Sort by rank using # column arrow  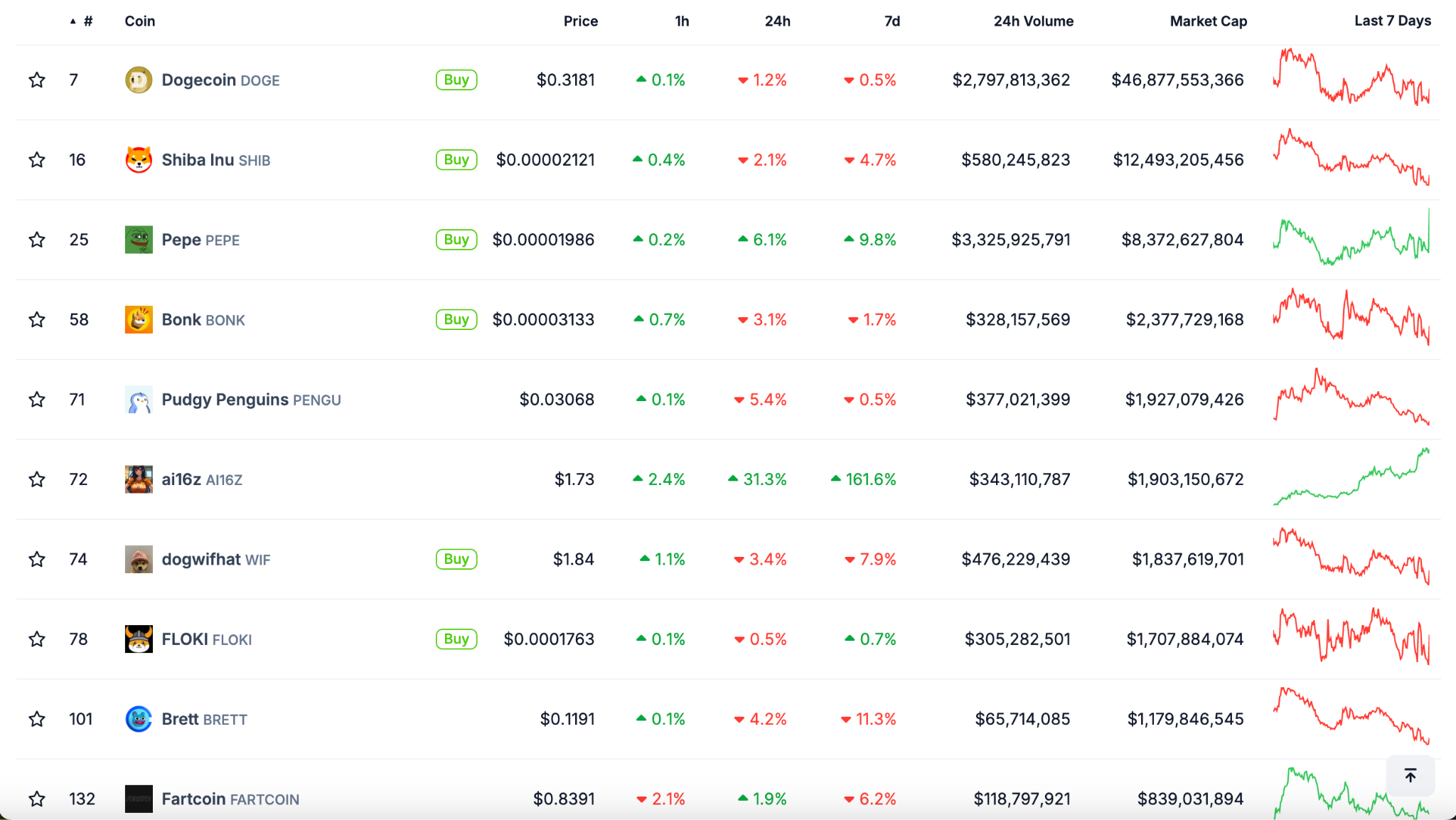(x=81, y=21)
